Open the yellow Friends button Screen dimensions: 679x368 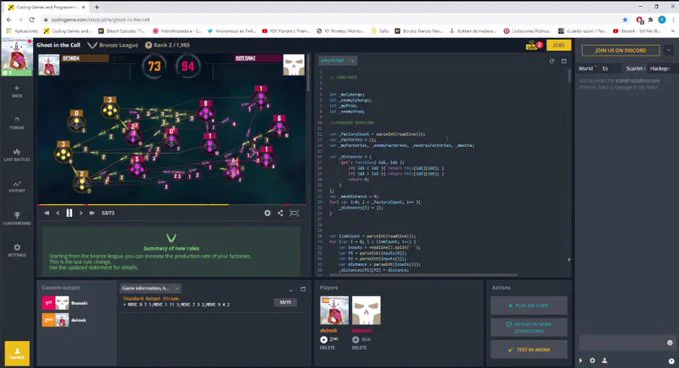pyautogui.click(x=17, y=353)
